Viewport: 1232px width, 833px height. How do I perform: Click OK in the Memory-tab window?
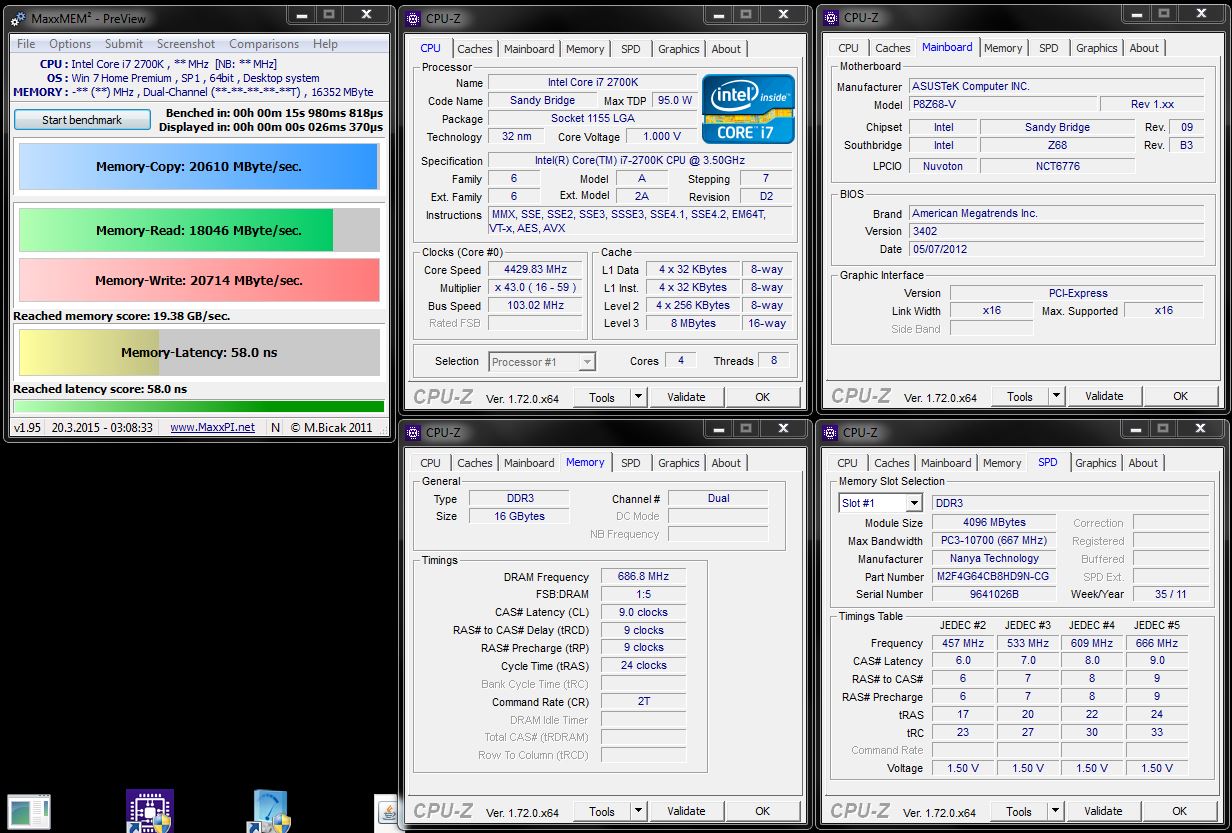click(x=762, y=811)
